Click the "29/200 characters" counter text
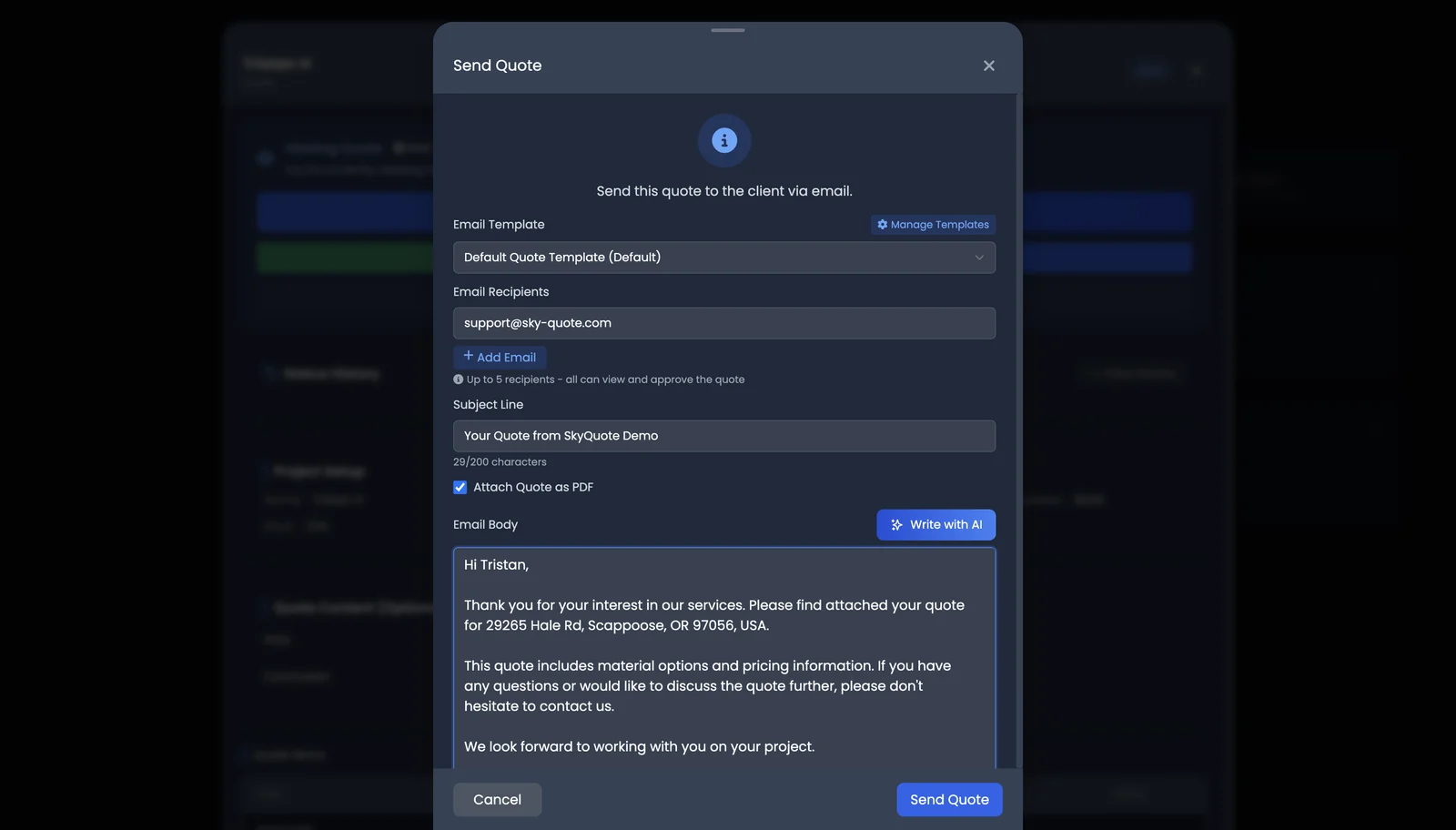 (x=500, y=462)
